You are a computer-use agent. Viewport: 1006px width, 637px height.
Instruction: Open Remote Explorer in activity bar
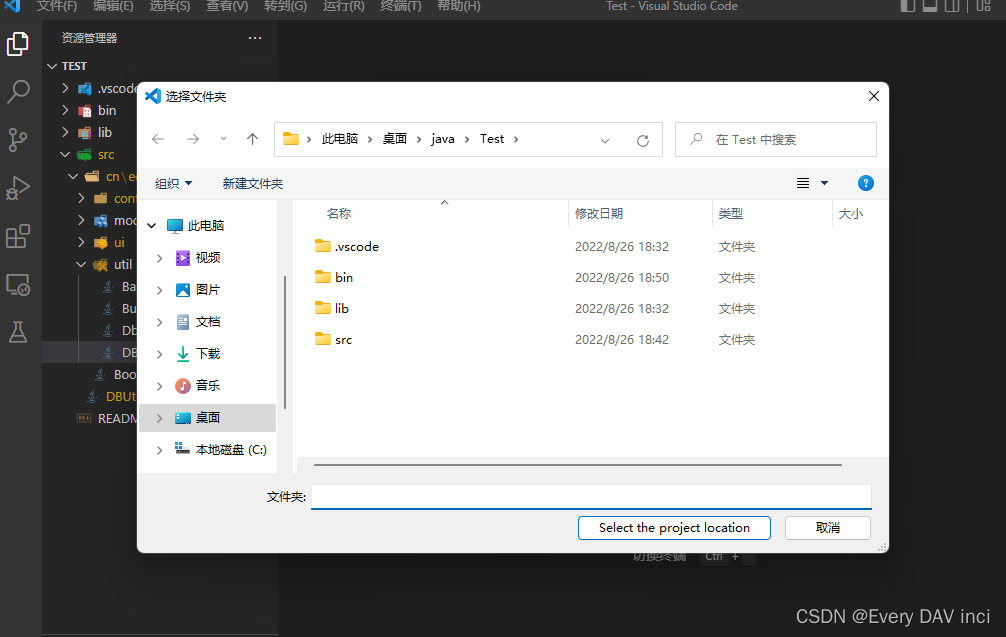[17, 284]
